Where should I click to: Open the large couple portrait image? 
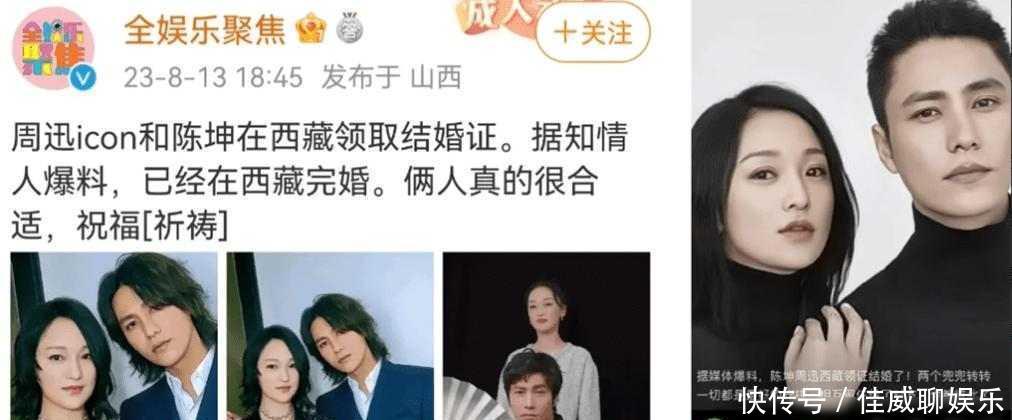pos(852,210)
